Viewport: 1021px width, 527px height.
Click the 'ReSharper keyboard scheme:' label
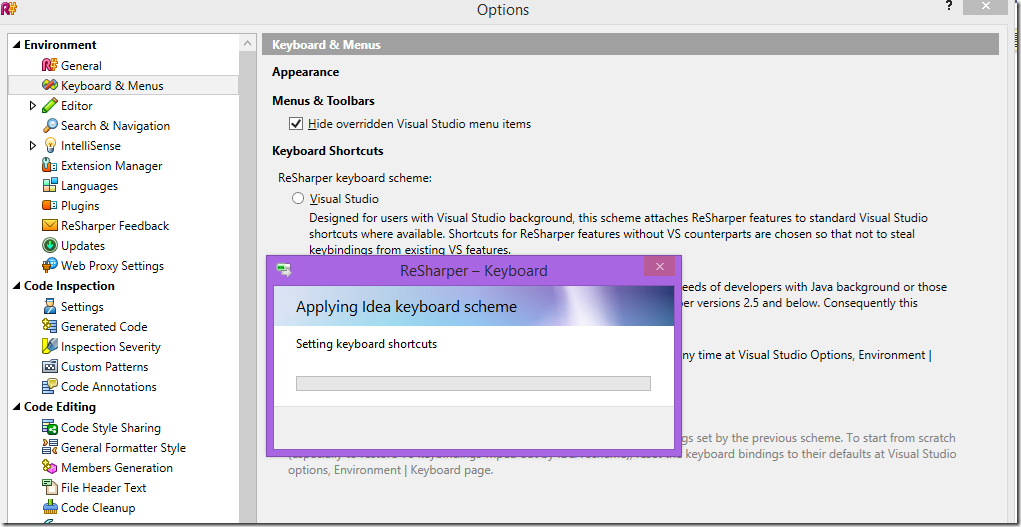355,178
